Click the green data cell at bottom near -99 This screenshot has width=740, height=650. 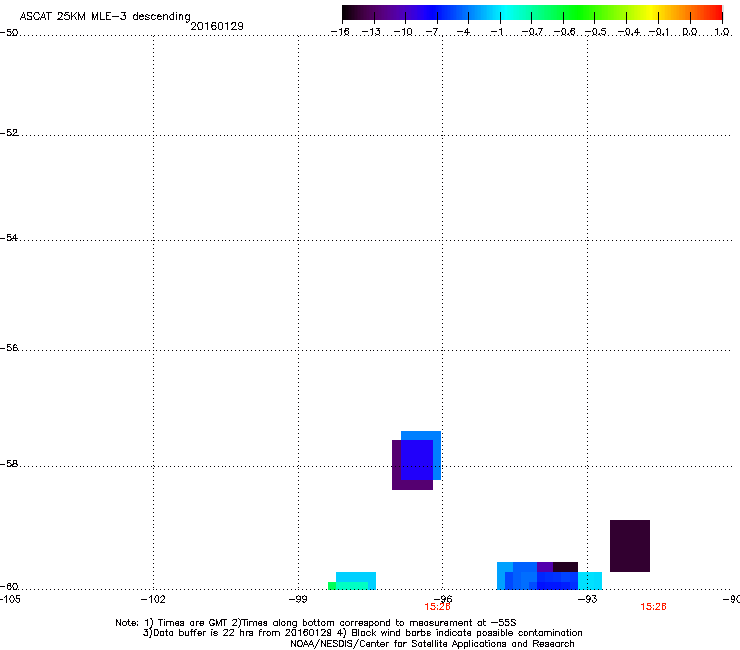[332, 586]
